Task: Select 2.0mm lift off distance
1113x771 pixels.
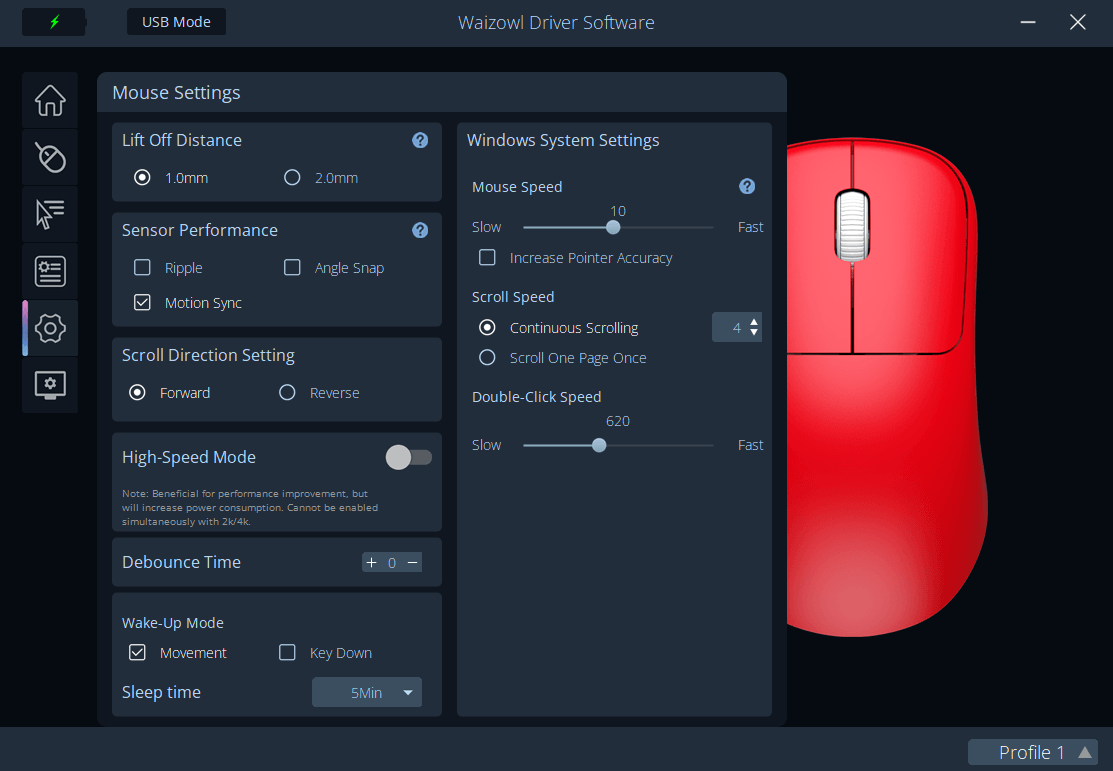Action: click(292, 177)
